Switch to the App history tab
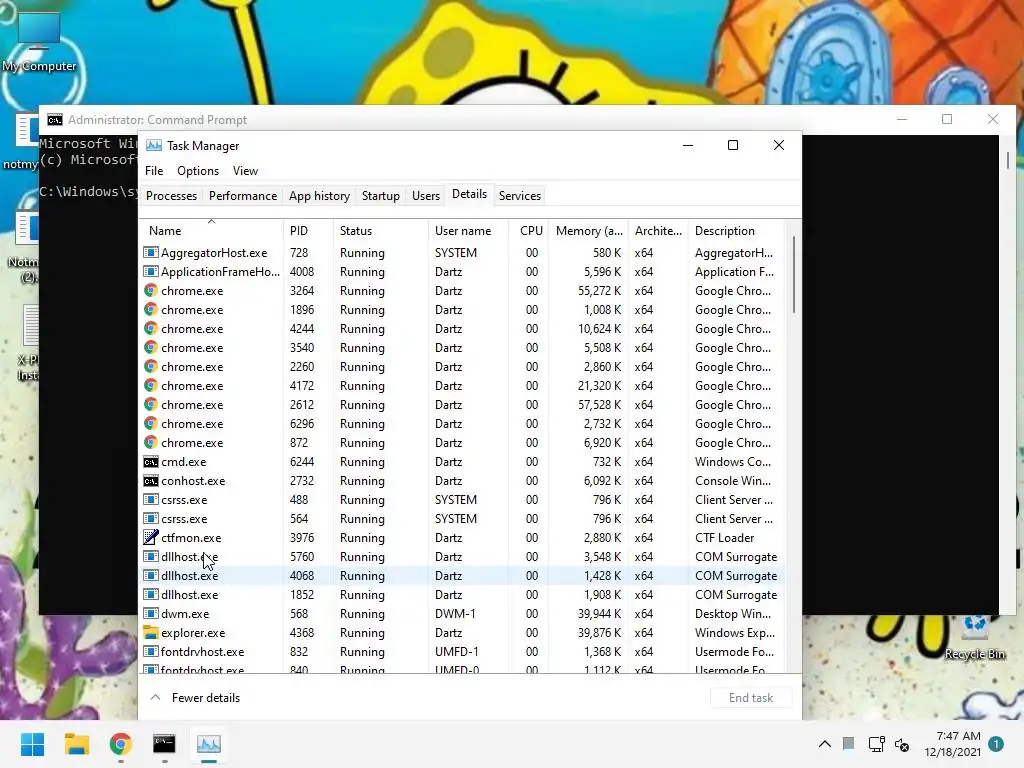The width and height of the screenshot is (1024, 768). point(319,195)
